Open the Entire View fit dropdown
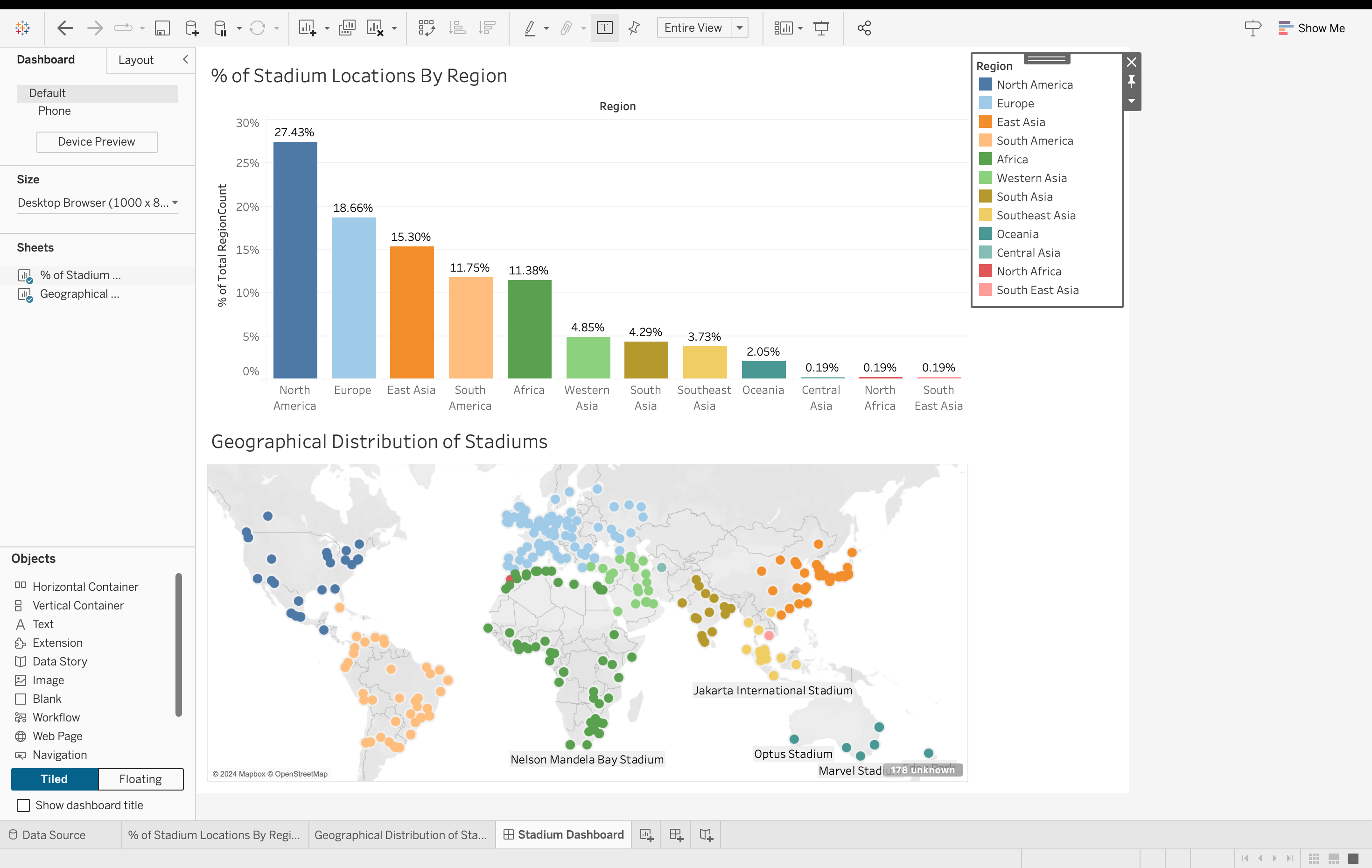Image resolution: width=1372 pixels, height=868 pixels. (x=740, y=28)
